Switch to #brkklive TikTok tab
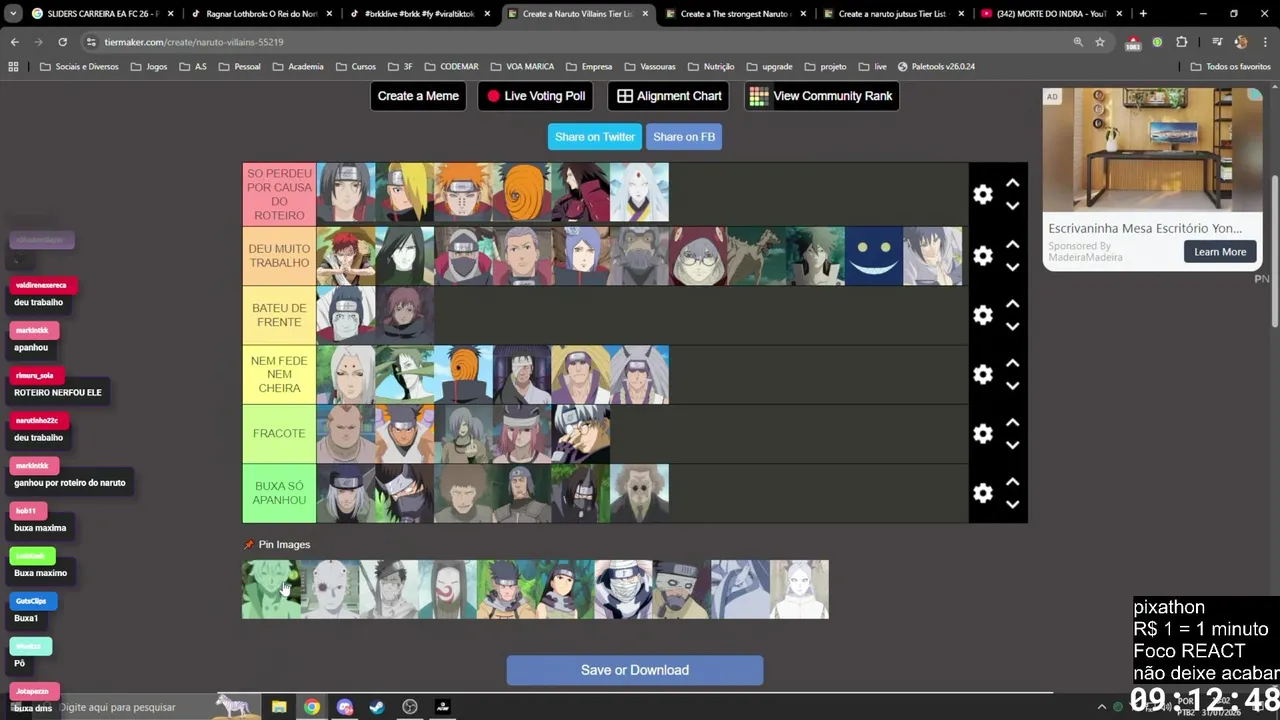Screen dimensions: 1280x720 tap(420, 14)
